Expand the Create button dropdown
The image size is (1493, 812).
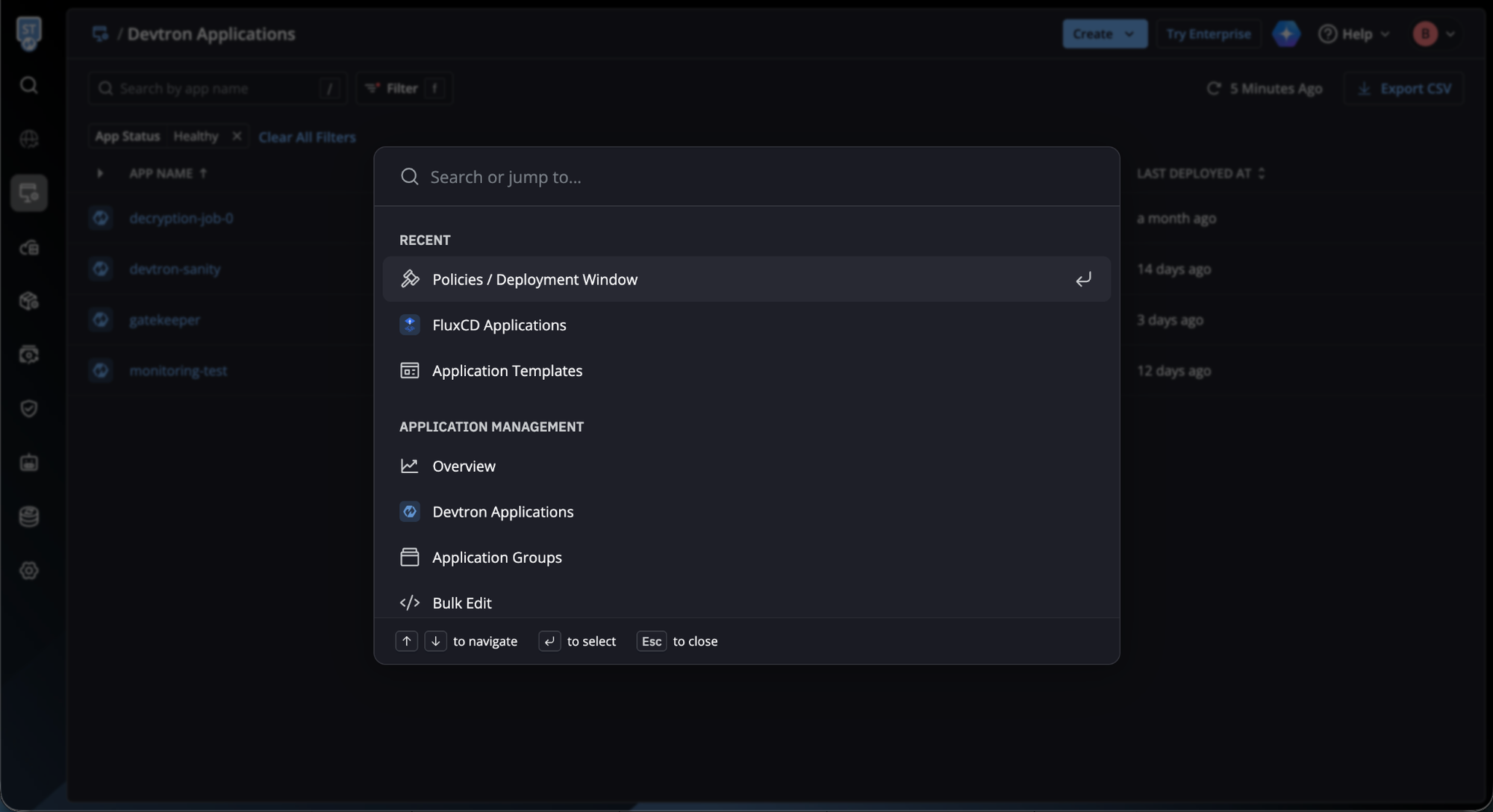(1129, 34)
